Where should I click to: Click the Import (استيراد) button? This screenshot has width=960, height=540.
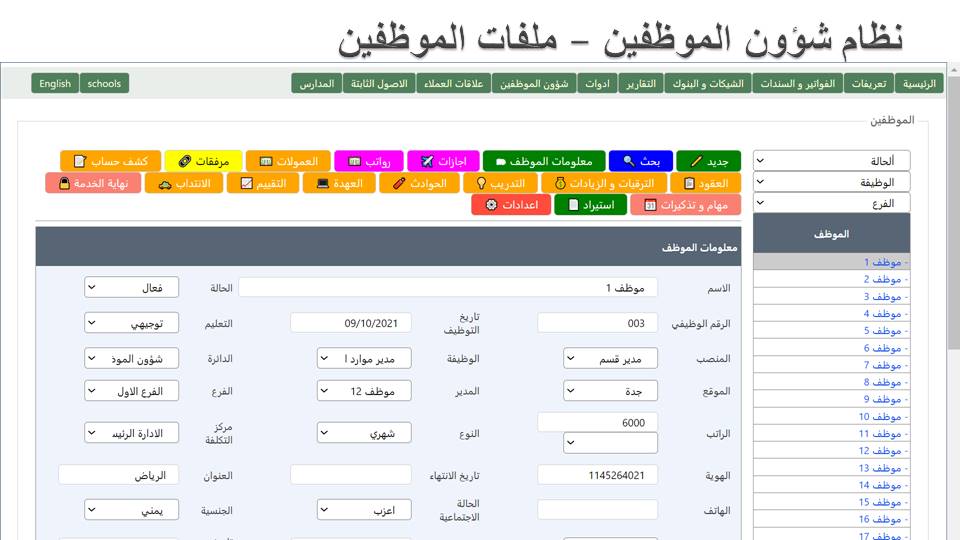tap(591, 205)
